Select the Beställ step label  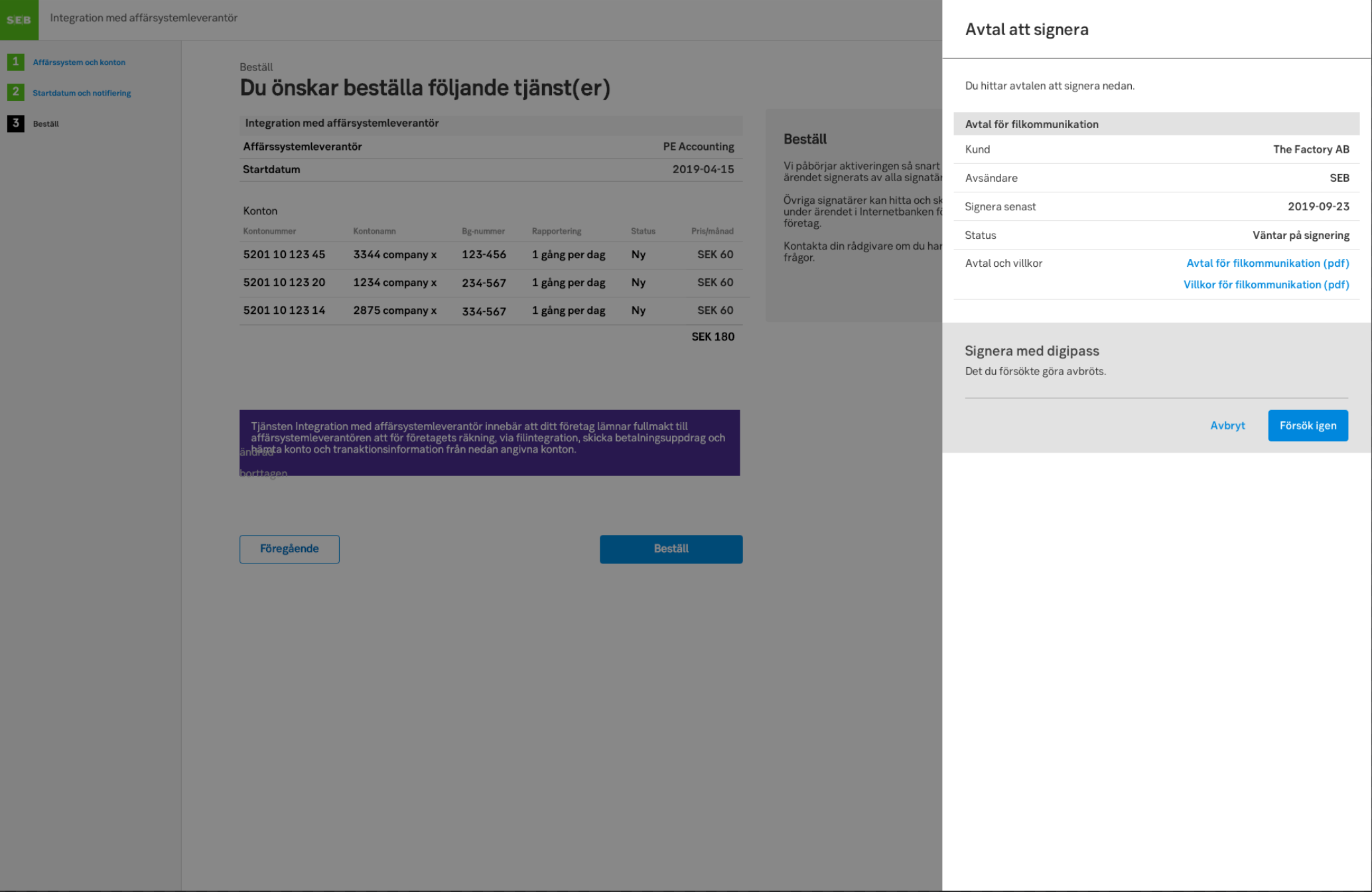(46, 124)
